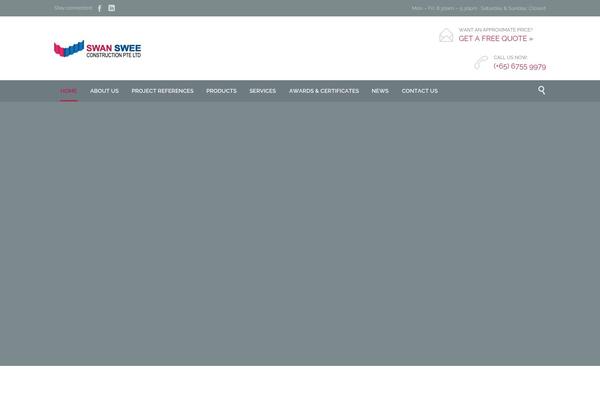Open Awards & Certificates menu item
Viewport: 600px width, 400px height.
[x=324, y=91]
